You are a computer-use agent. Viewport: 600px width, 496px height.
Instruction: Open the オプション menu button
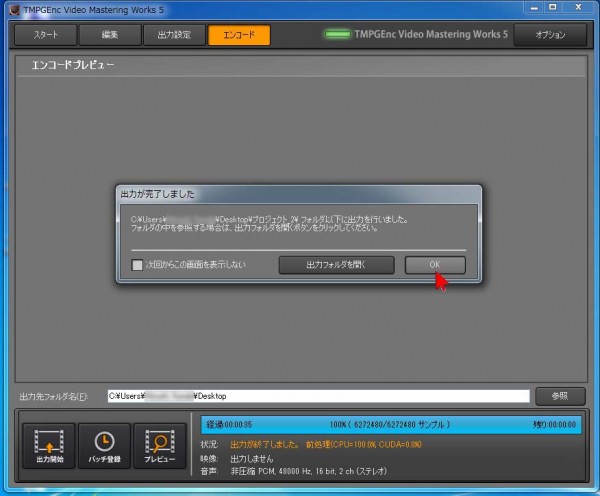click(550, 35)
